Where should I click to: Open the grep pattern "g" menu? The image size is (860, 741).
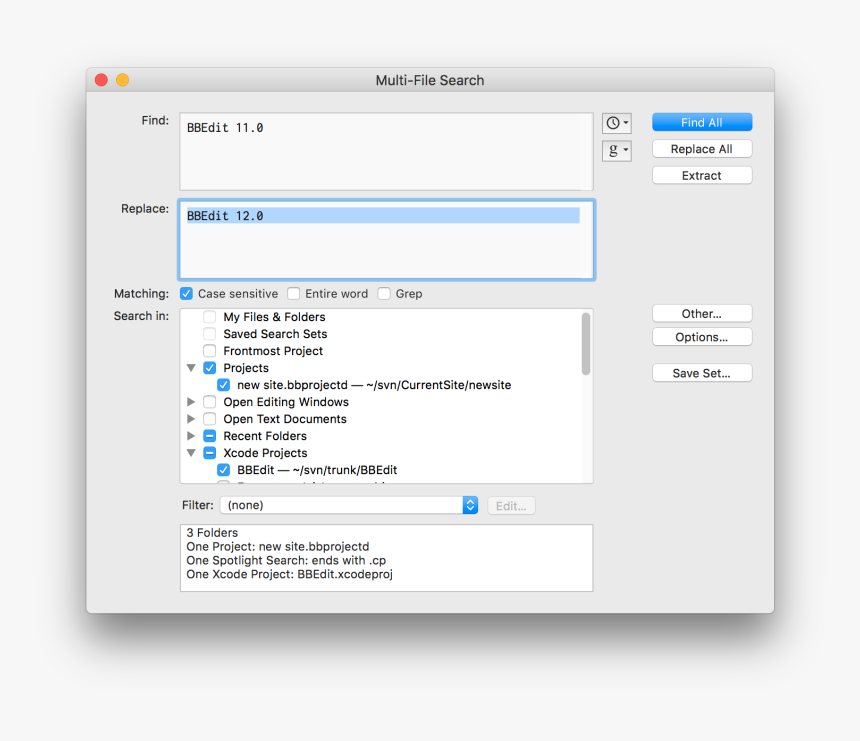click(x=616, y=150)
